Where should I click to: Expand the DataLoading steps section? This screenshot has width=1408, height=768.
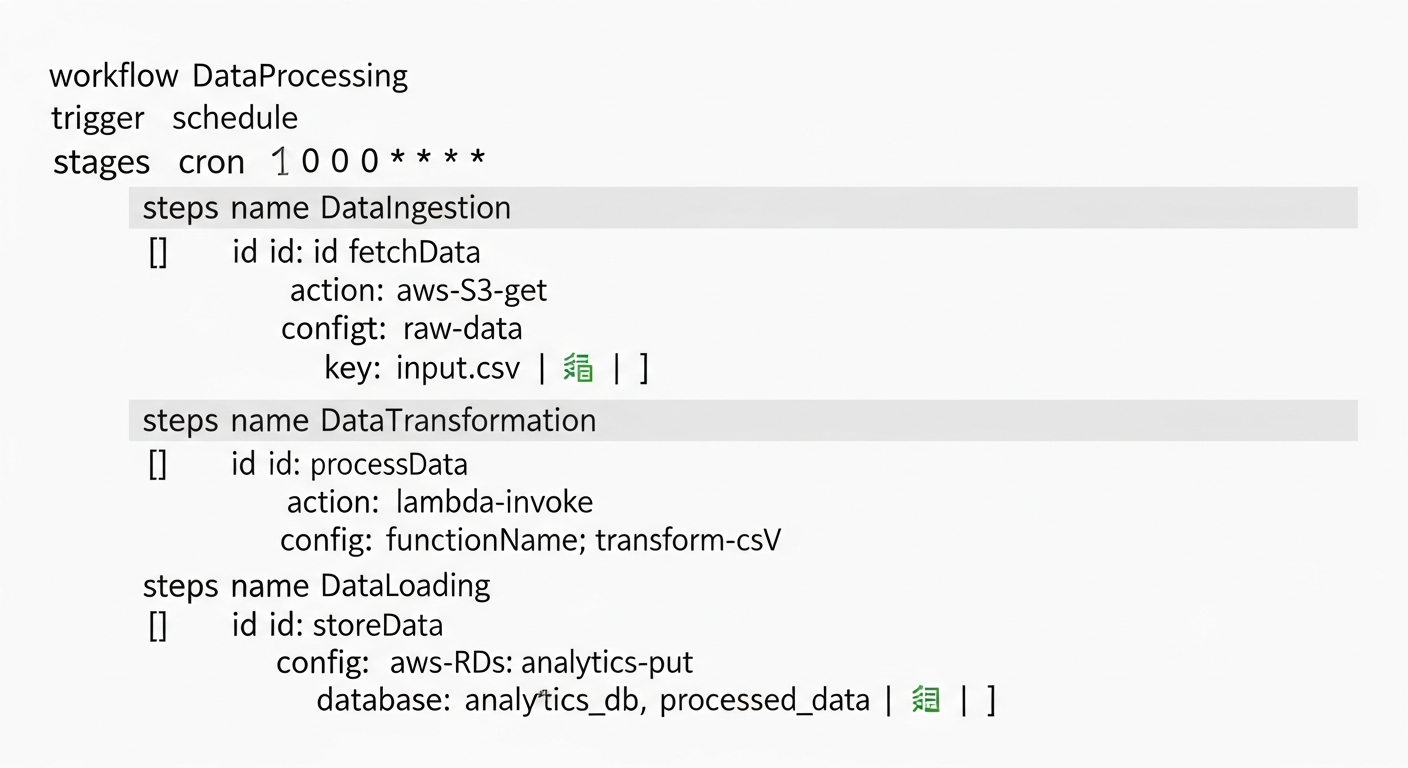[x=316, y=585]
